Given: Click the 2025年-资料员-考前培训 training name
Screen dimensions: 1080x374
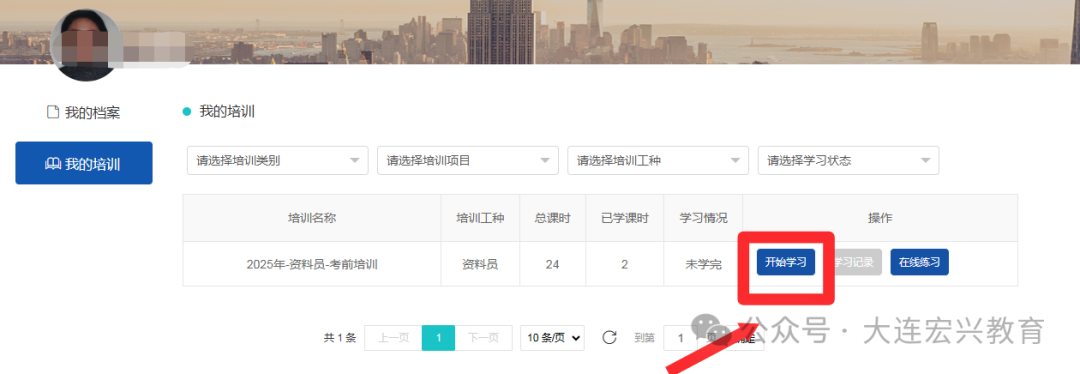Looking at the screenshot, I should click(x=312, y=263).
